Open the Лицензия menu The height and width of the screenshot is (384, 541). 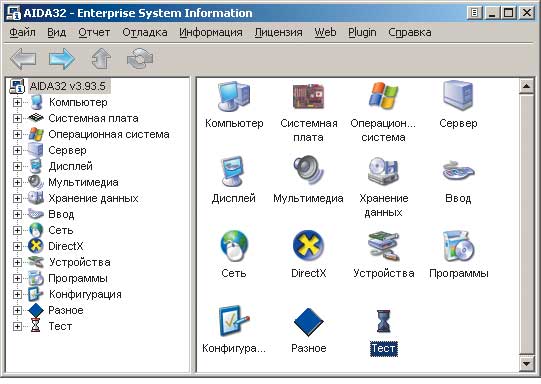coord(278,32)
